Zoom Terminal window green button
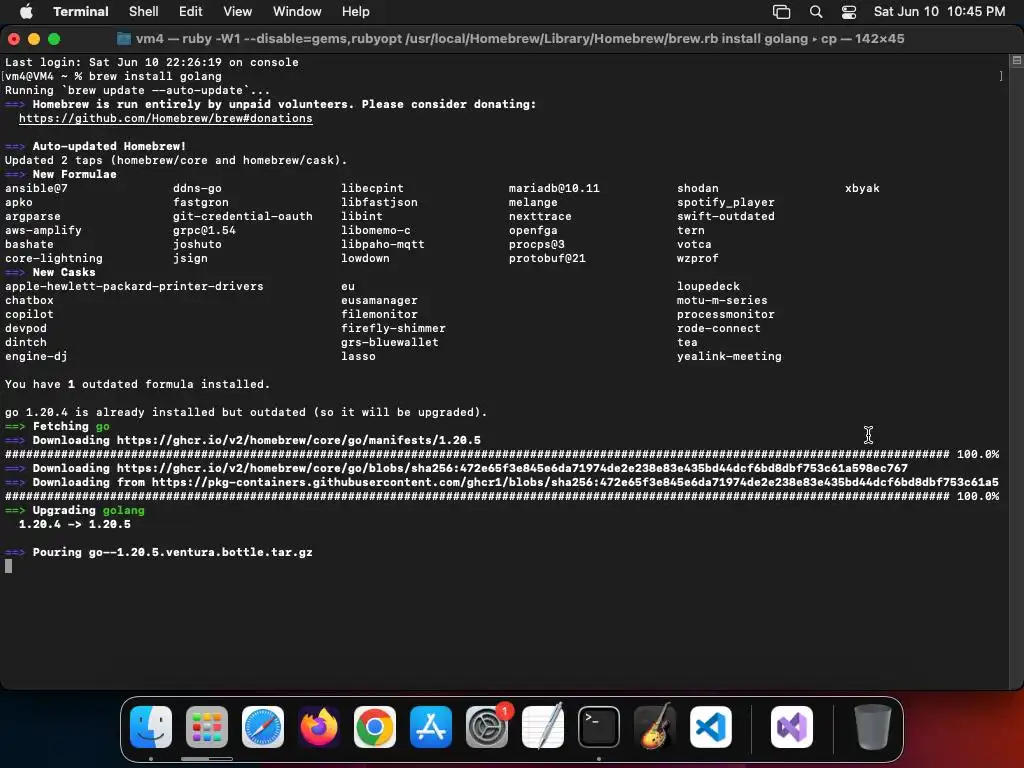Image resolution: width=1024 pixels, height=768 pixels. point(54,39)
